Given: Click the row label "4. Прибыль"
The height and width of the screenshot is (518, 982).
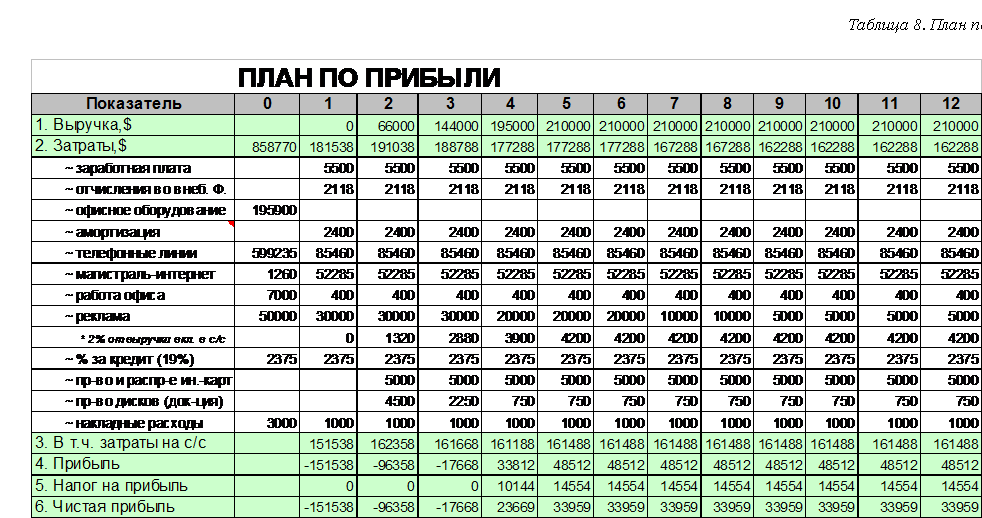Looking at the screenshot, I should click(x=77, y=464).
